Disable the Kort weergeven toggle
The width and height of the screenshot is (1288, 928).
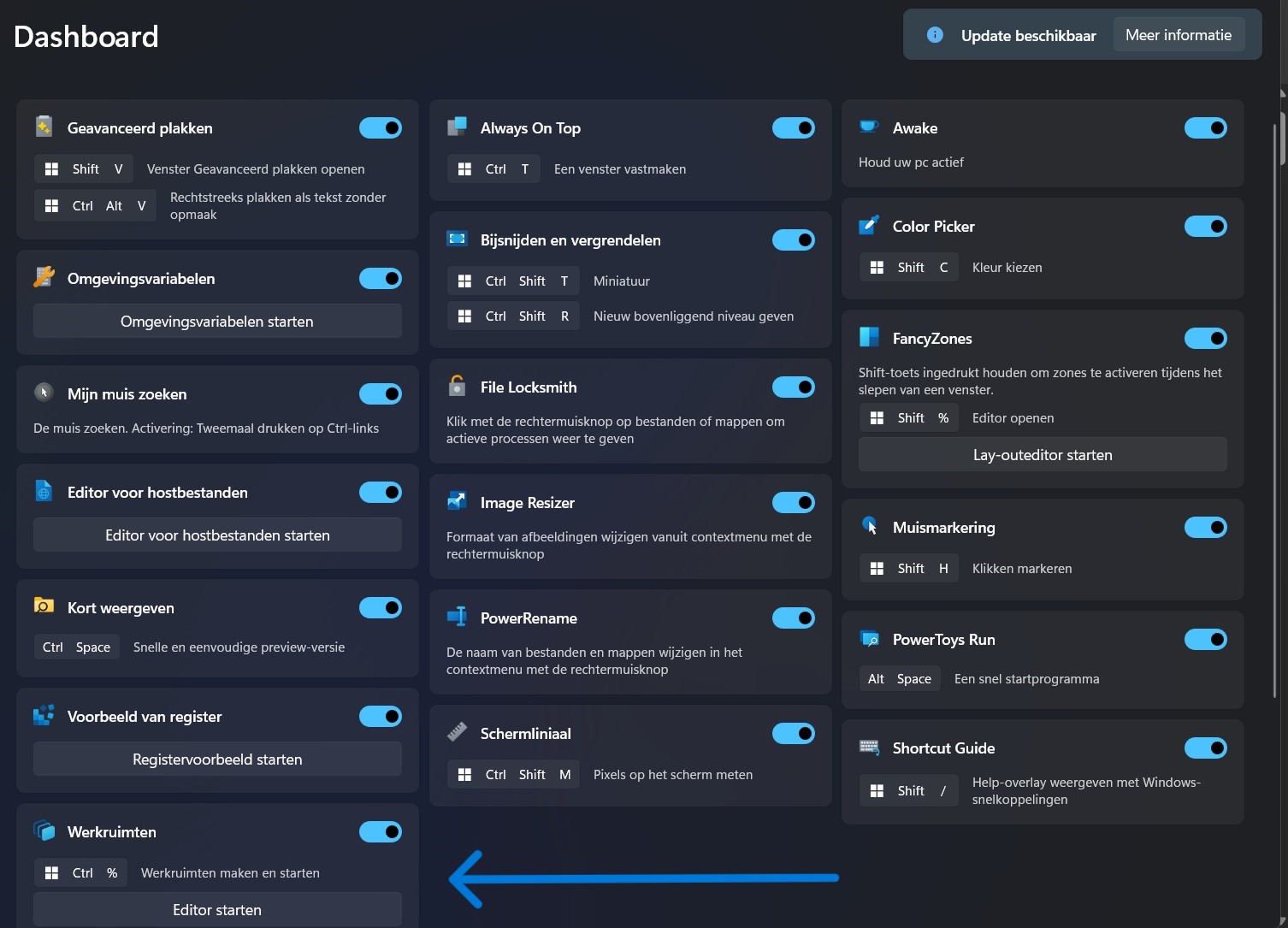point(381,607)
